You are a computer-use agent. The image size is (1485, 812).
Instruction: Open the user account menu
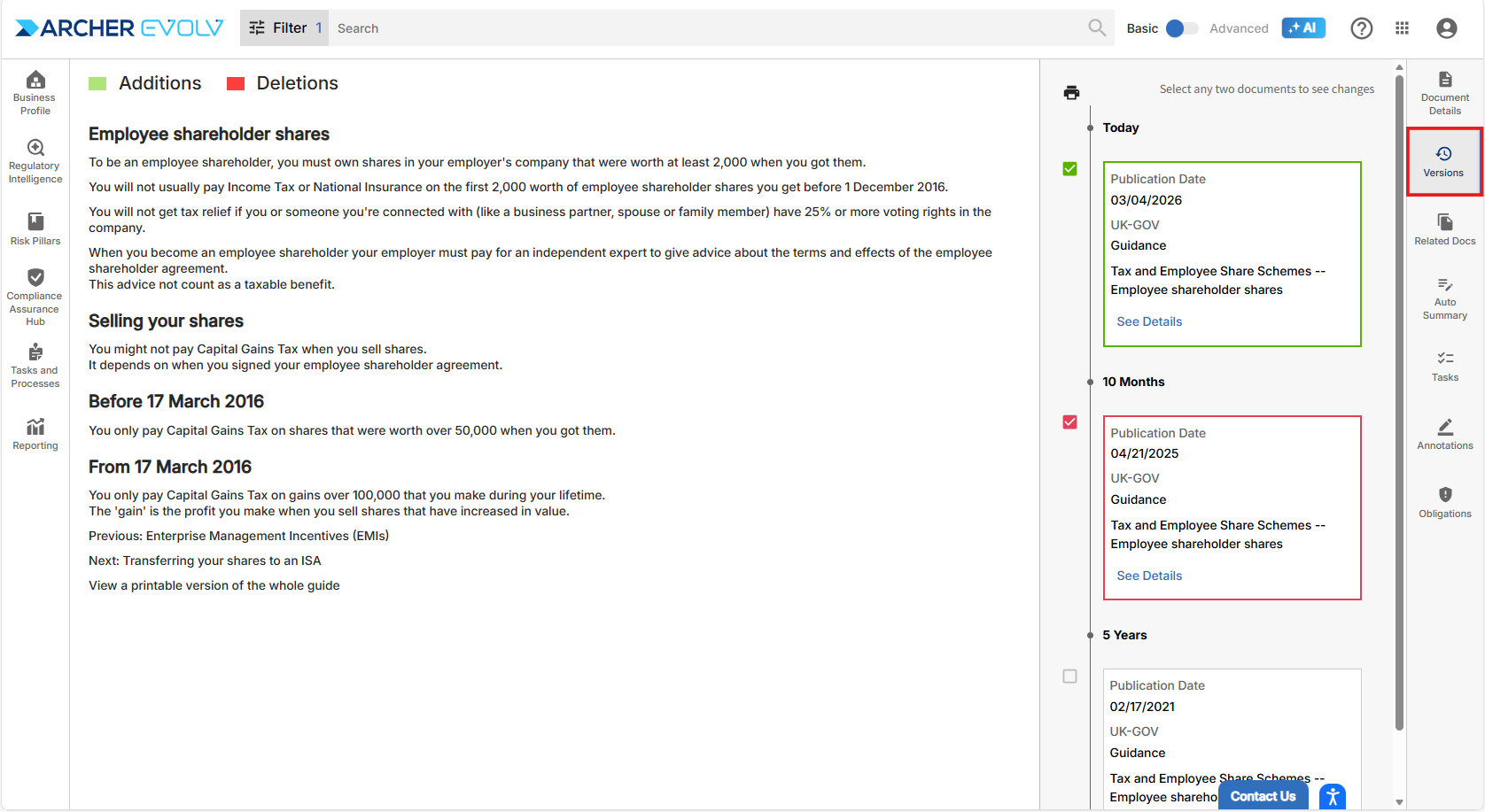point(1446,28)
